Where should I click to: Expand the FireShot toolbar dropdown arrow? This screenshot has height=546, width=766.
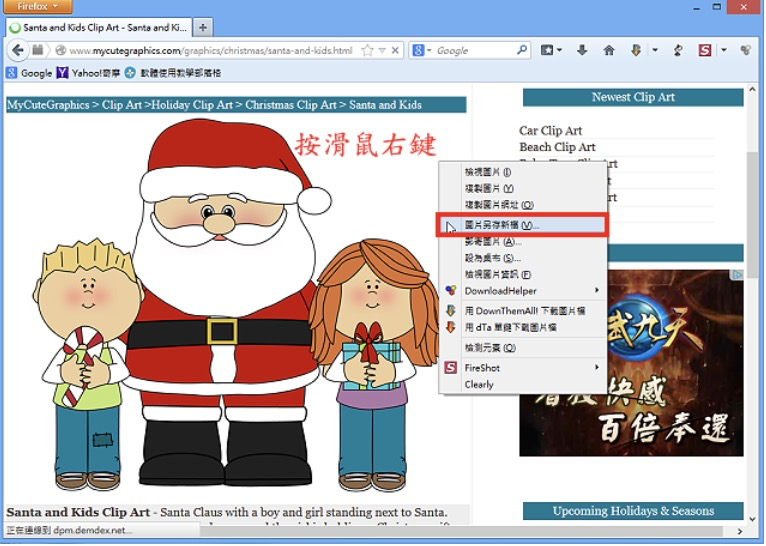pyautogui.click(x=724, y=50)
